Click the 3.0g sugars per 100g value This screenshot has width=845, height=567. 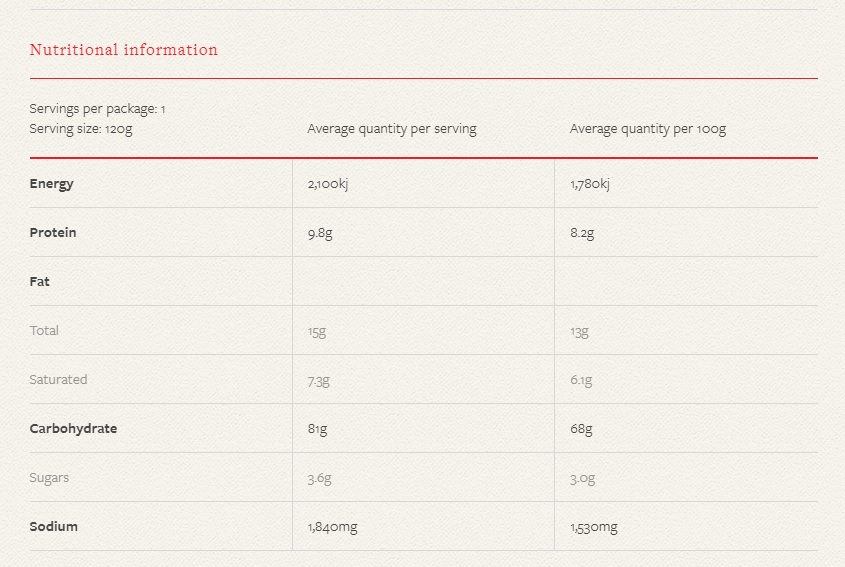(x=583, y=478)
